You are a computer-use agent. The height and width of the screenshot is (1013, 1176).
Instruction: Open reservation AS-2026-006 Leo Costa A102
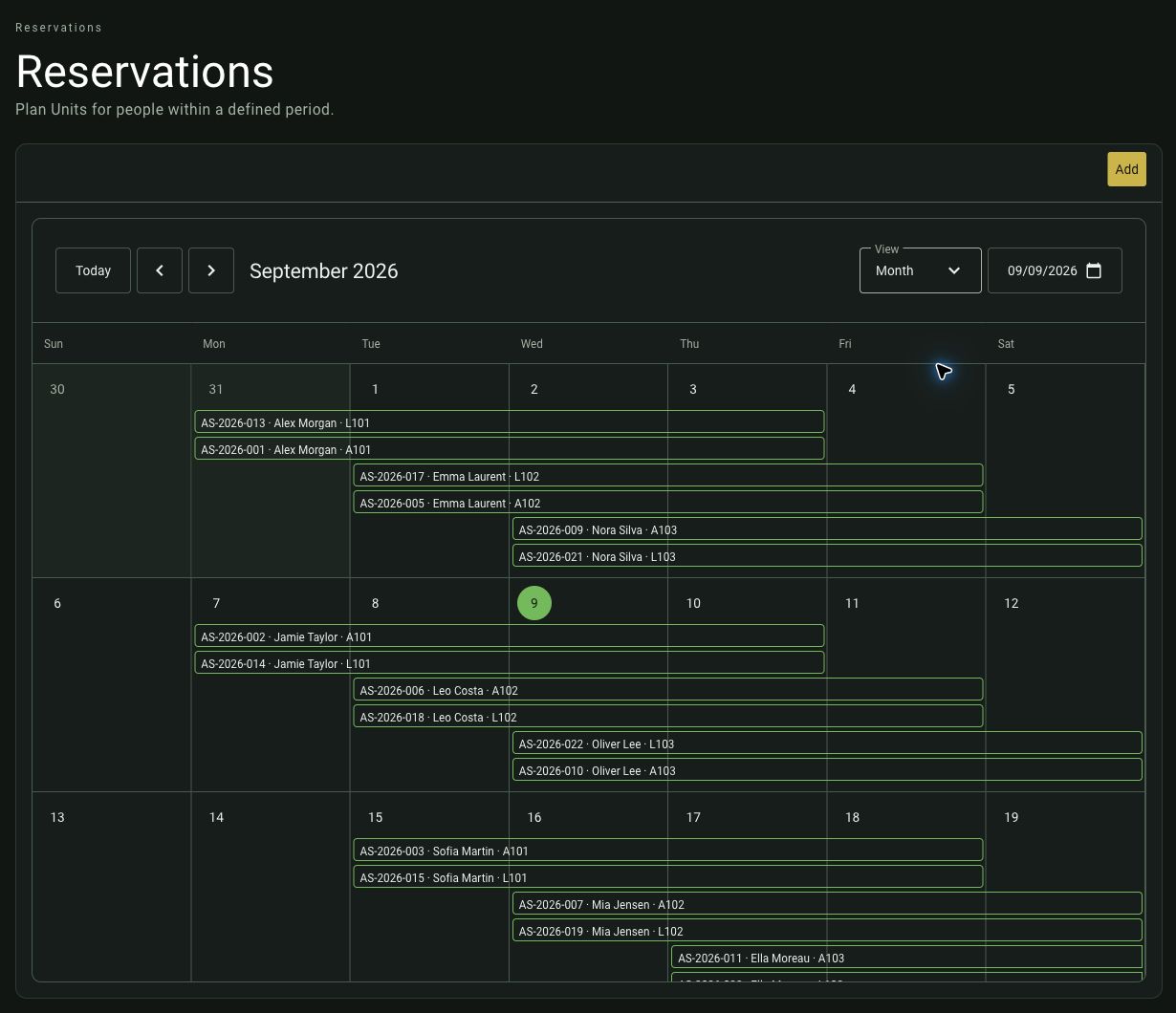pos(668,690)
